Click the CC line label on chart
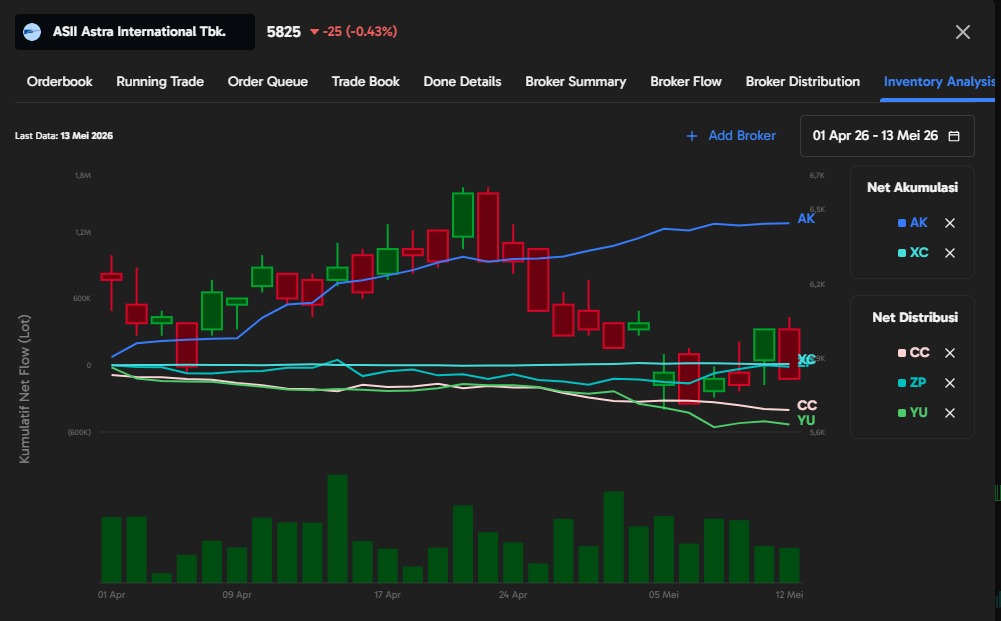 click(807, 405)
